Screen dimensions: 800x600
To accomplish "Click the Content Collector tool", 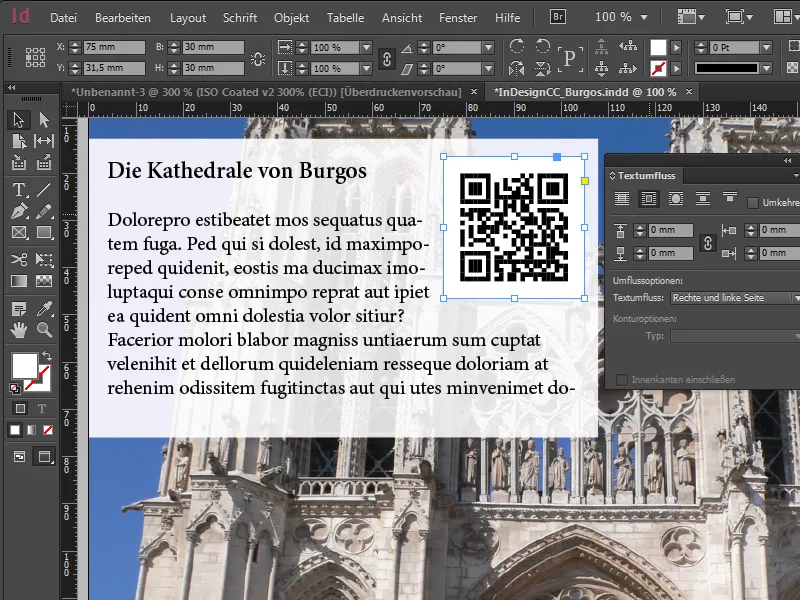I will click(x=18, y=163).
